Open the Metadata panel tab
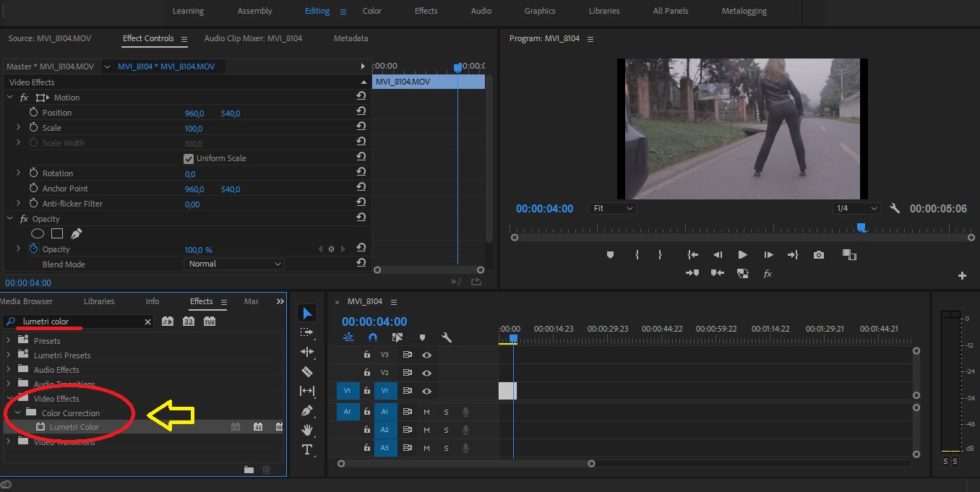The height and width of the screenshot is (492, 980). (351, 38)
